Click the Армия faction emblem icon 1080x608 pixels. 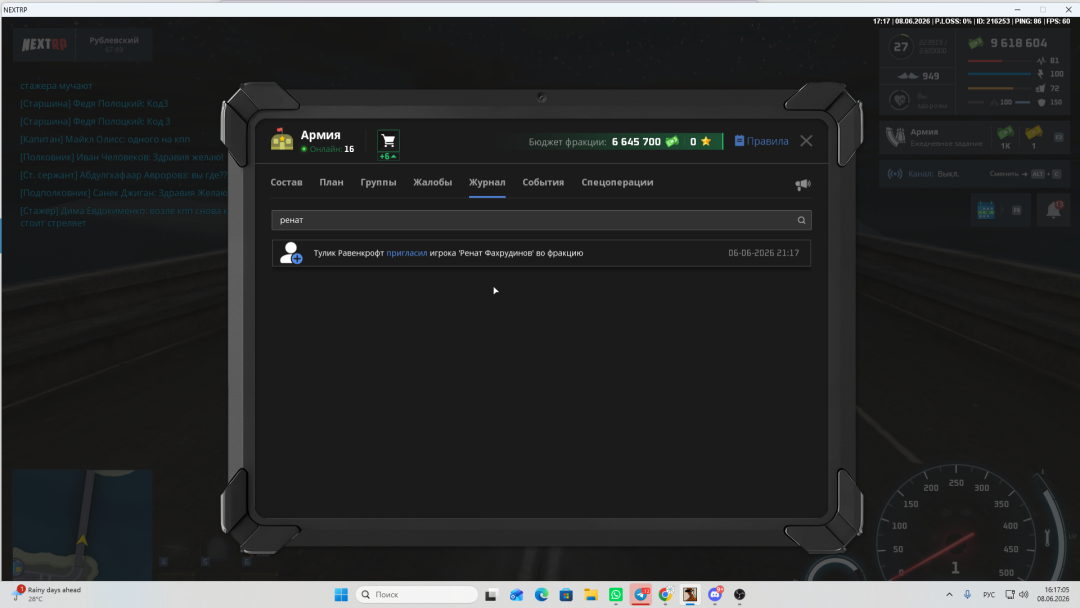pyautogui.click(x=282, y=140)
